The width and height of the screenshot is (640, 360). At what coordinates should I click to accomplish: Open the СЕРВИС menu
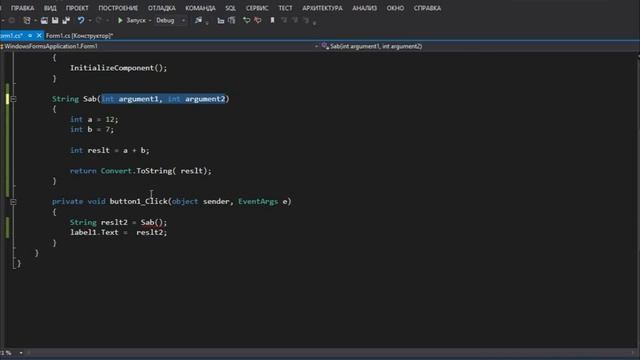click(x=257, y=8)
